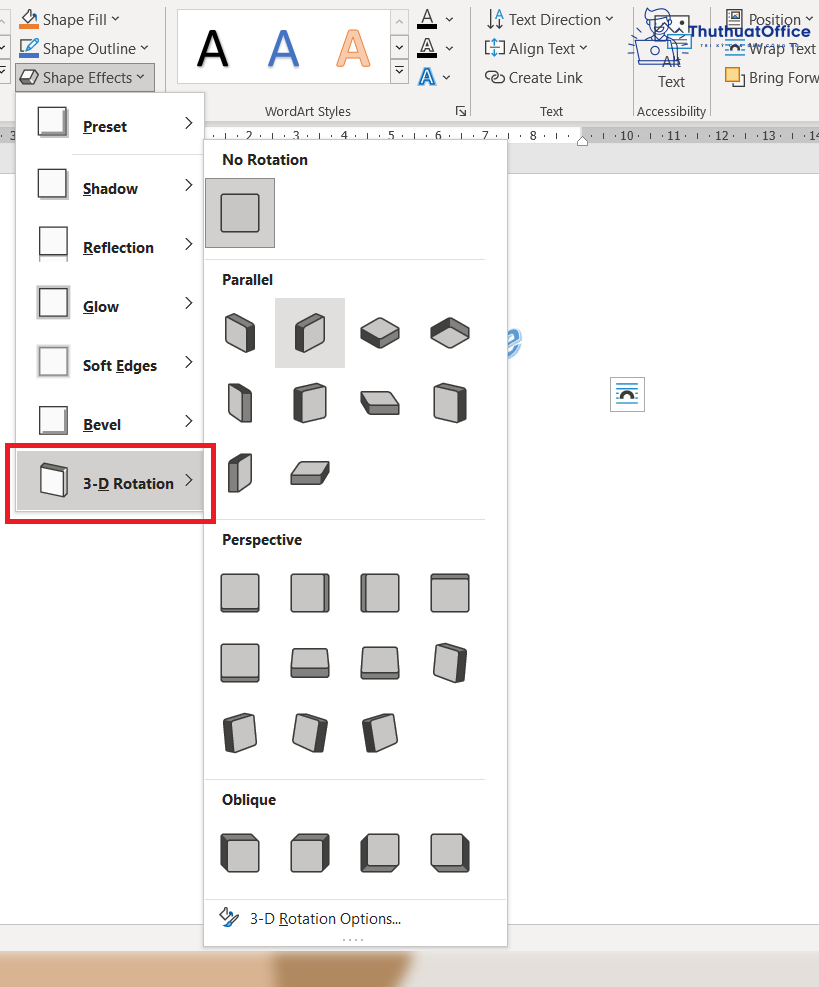Choose second preset in third Perspective row
This screenshot has height=987, width=819.
(310, 733)
